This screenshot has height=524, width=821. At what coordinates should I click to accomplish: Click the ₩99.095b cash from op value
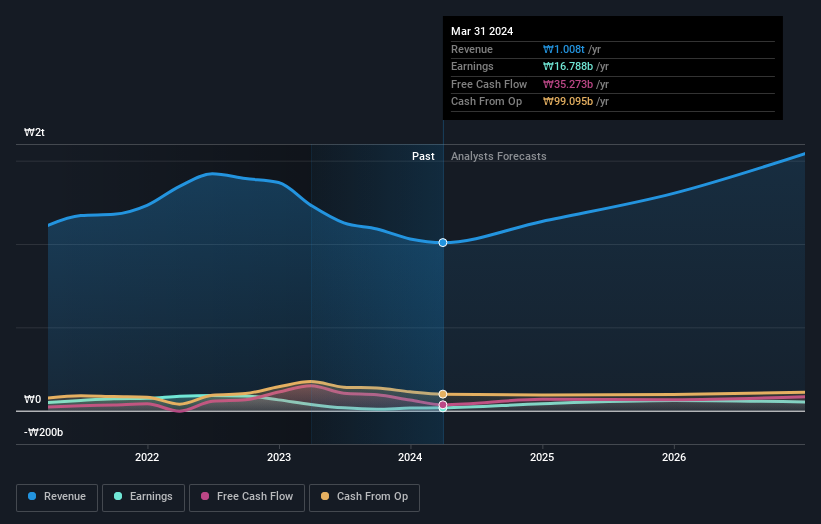click(568, 102)
